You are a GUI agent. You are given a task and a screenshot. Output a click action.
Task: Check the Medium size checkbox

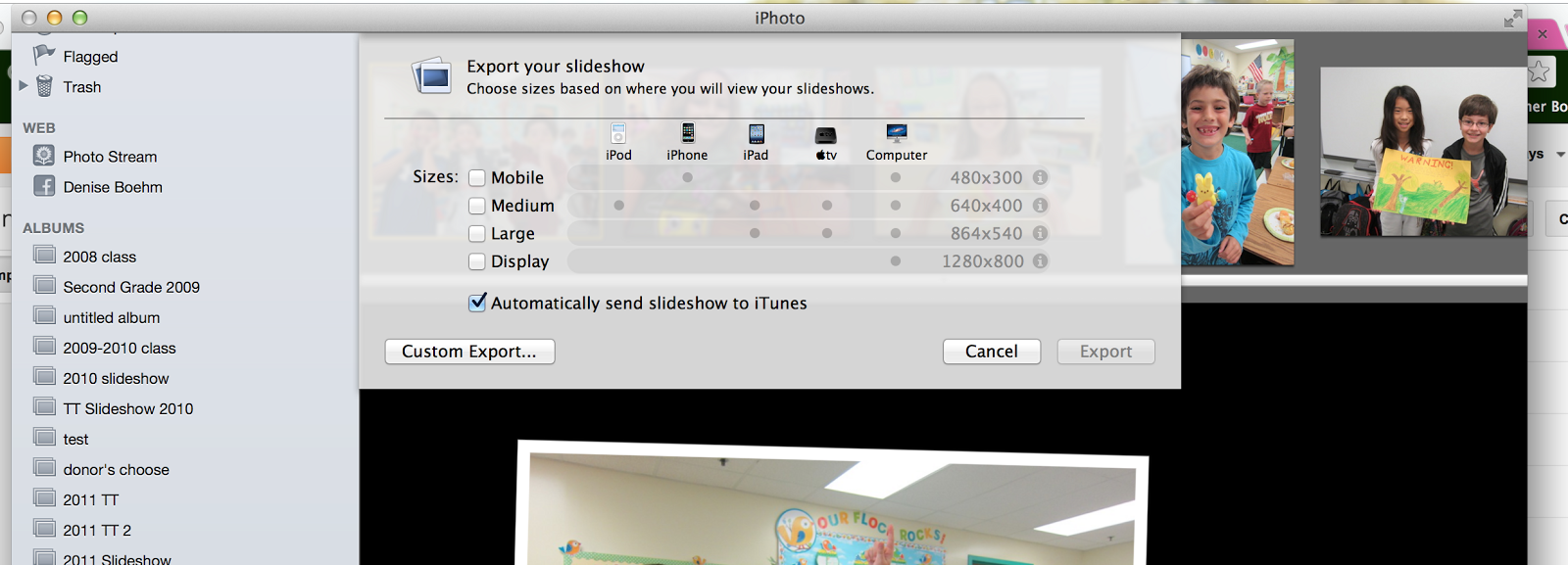point(477,206)
